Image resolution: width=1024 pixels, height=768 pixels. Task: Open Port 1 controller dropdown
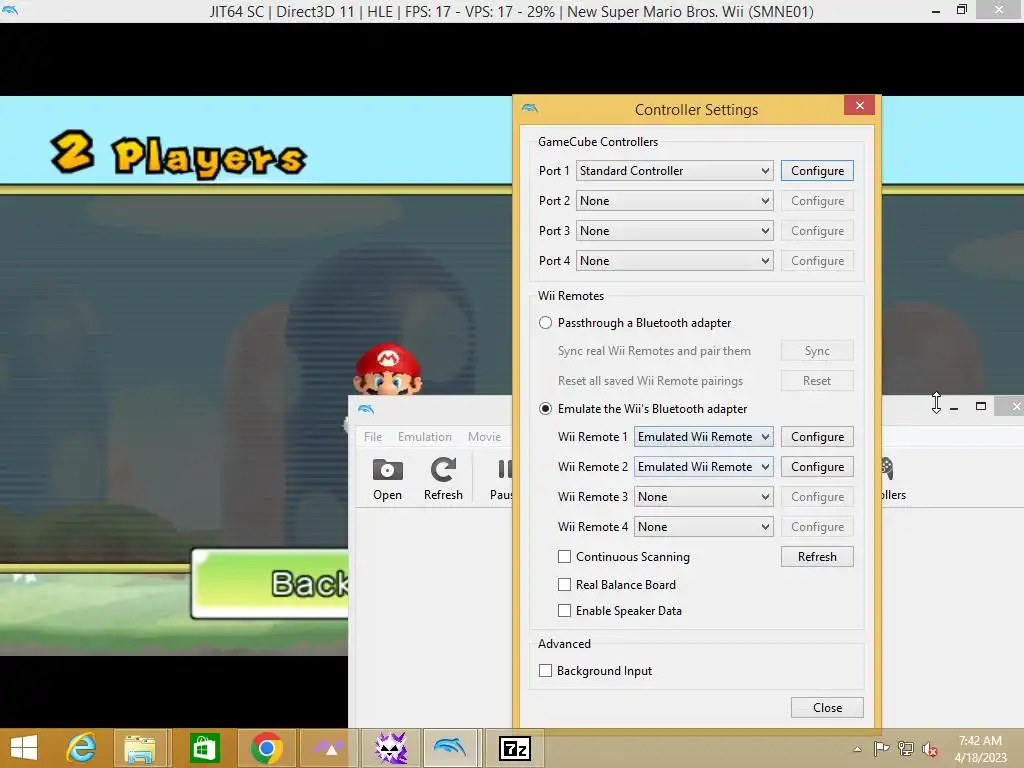tap(675, 170)
